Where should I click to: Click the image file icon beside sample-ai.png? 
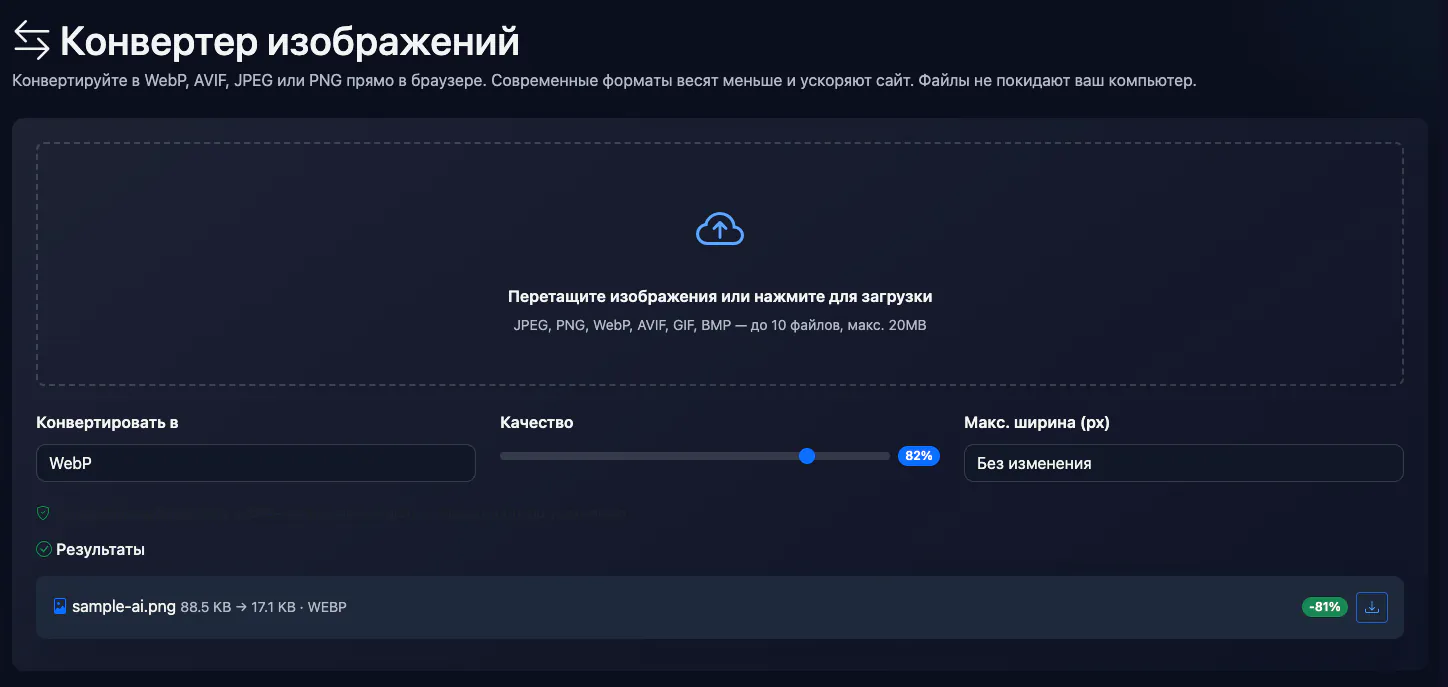click(x=60, y=606)
